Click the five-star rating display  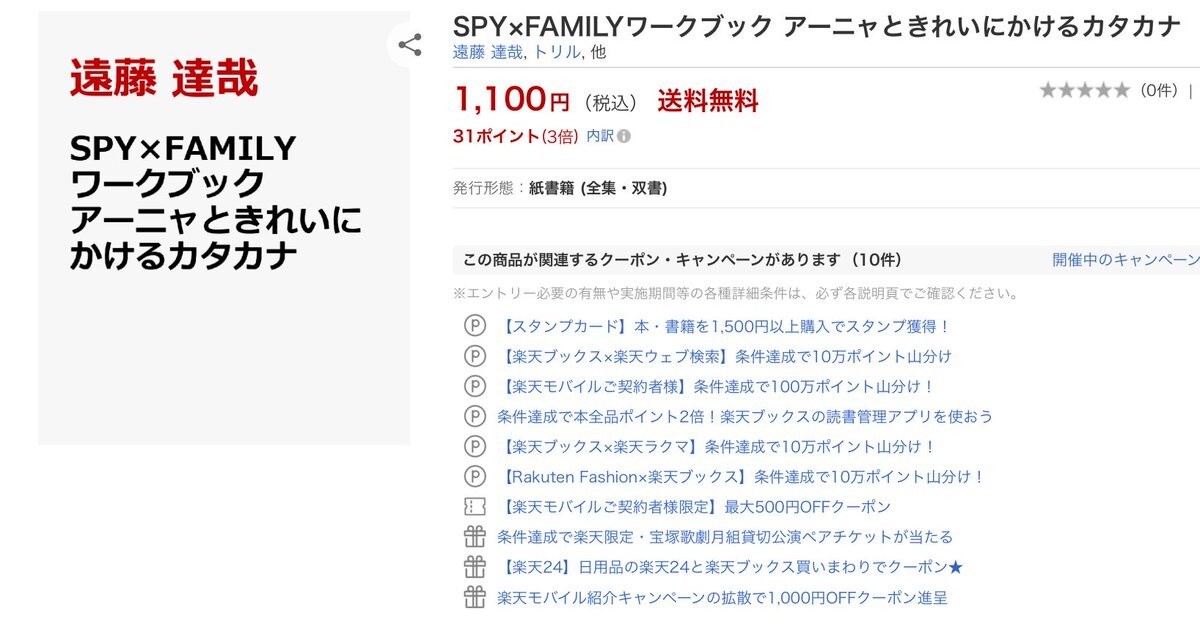1084,90
